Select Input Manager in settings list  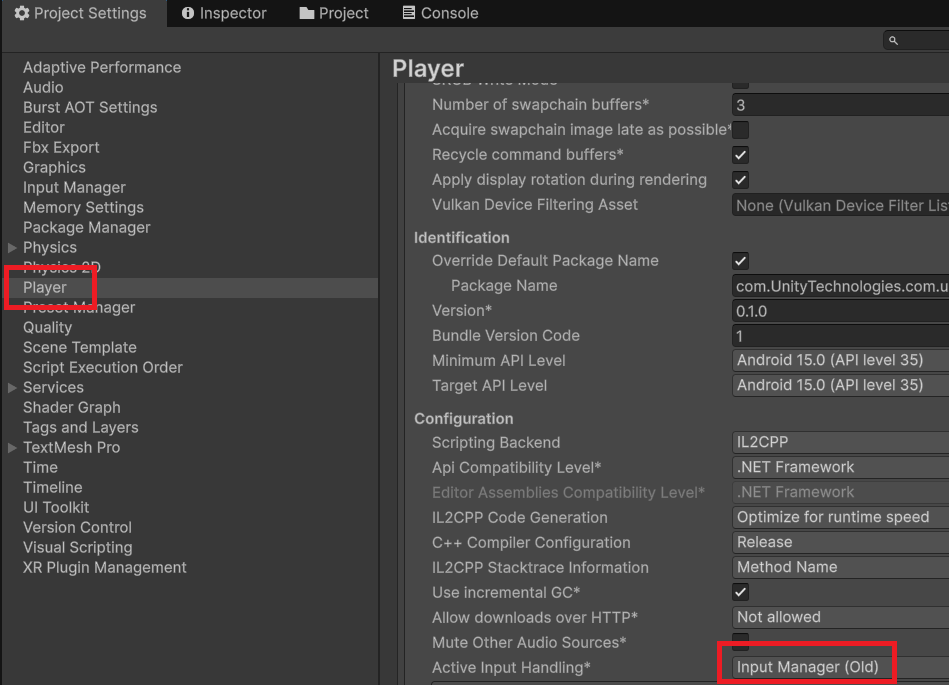74,187
